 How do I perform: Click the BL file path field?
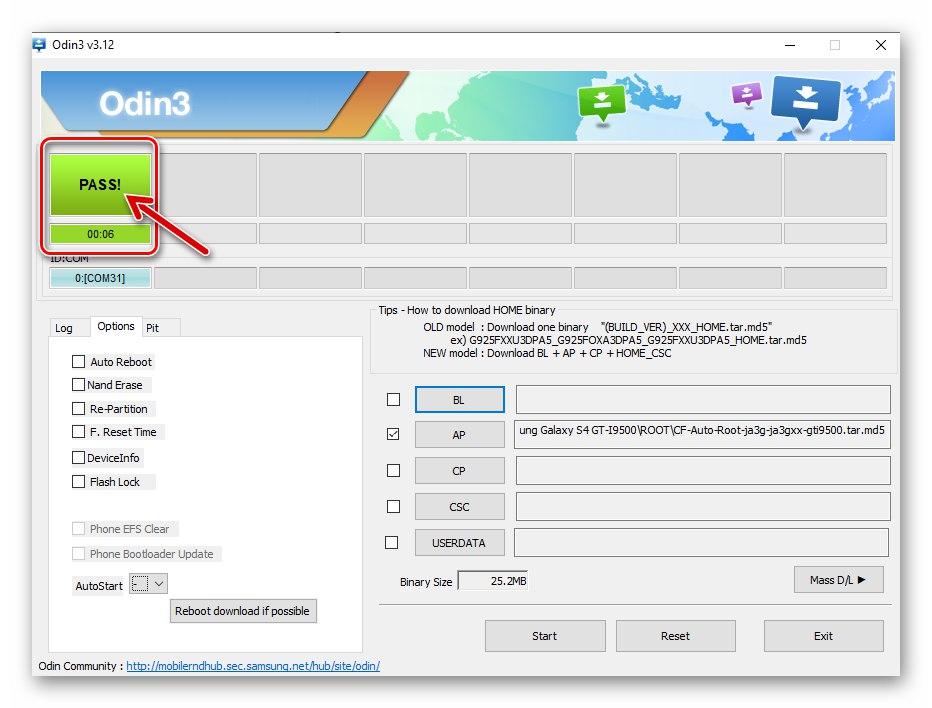click(x=703, y=399)
